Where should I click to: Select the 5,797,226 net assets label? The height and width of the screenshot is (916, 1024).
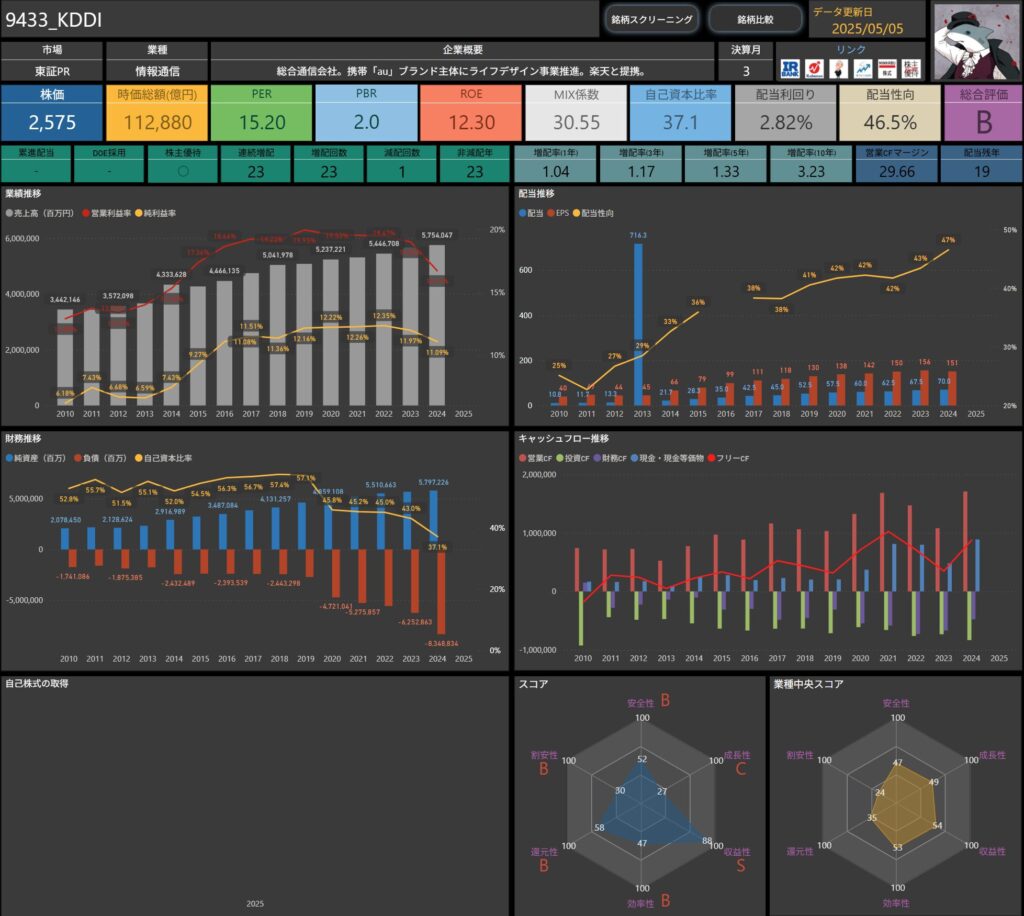point(434,482)
